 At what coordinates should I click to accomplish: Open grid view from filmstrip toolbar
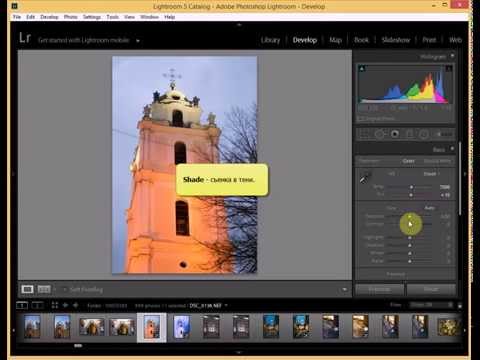click(55, 305)
